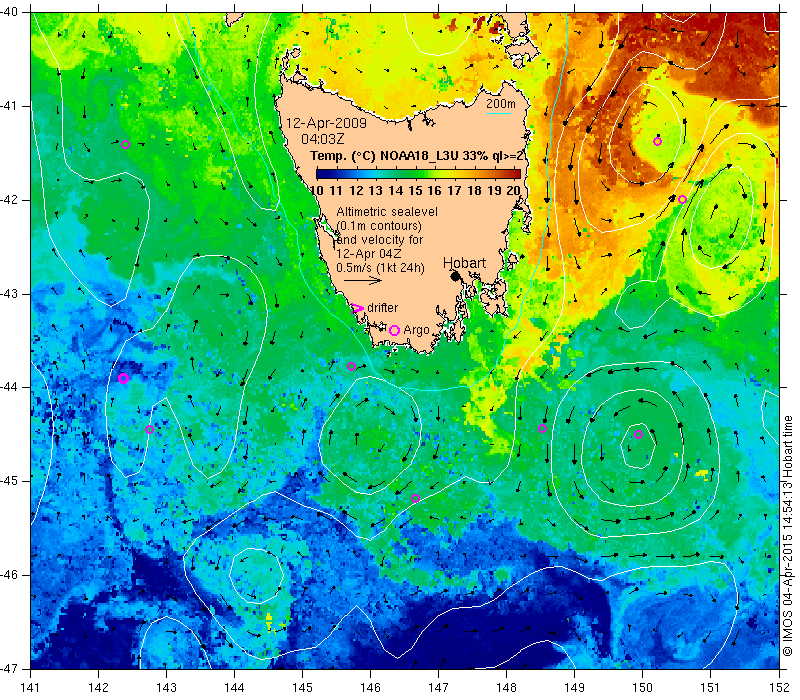Select the large filled magenta marker near 44S 142.4E

pyautogui.click(x=123, y=378)
